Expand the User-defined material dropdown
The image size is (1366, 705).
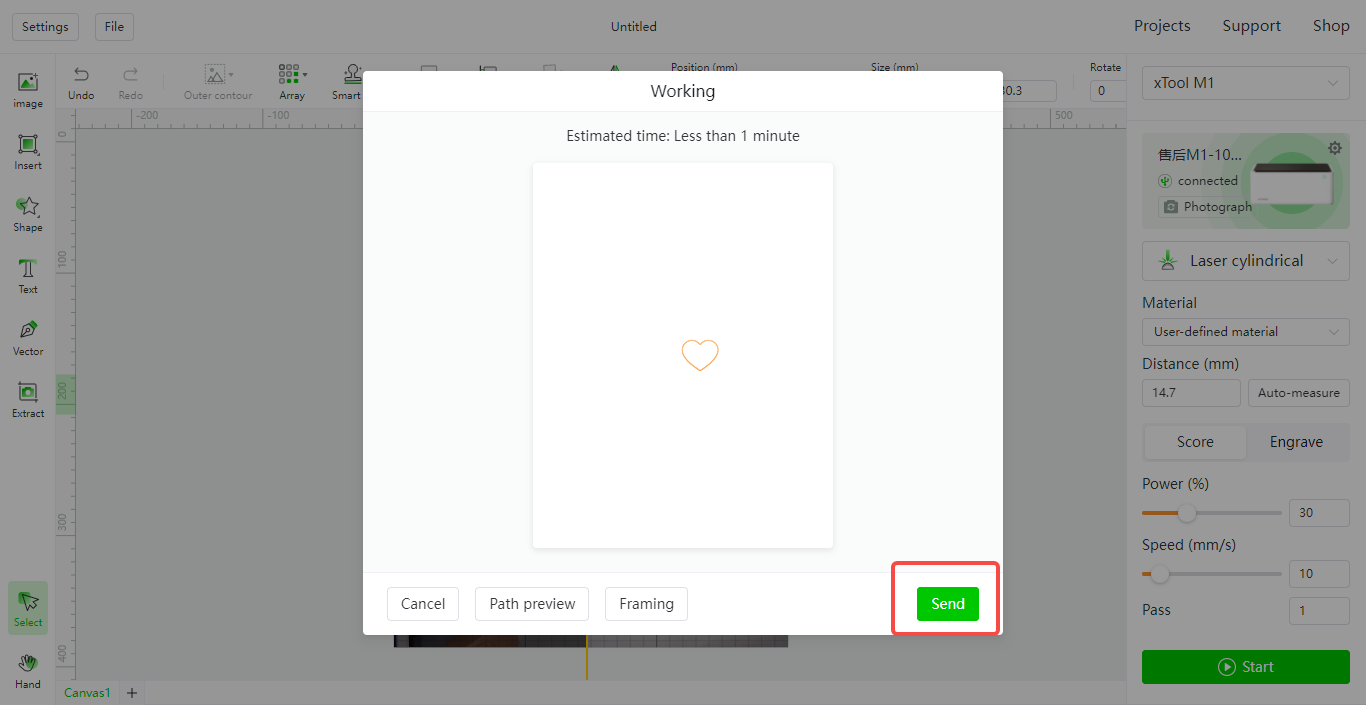1245,332
